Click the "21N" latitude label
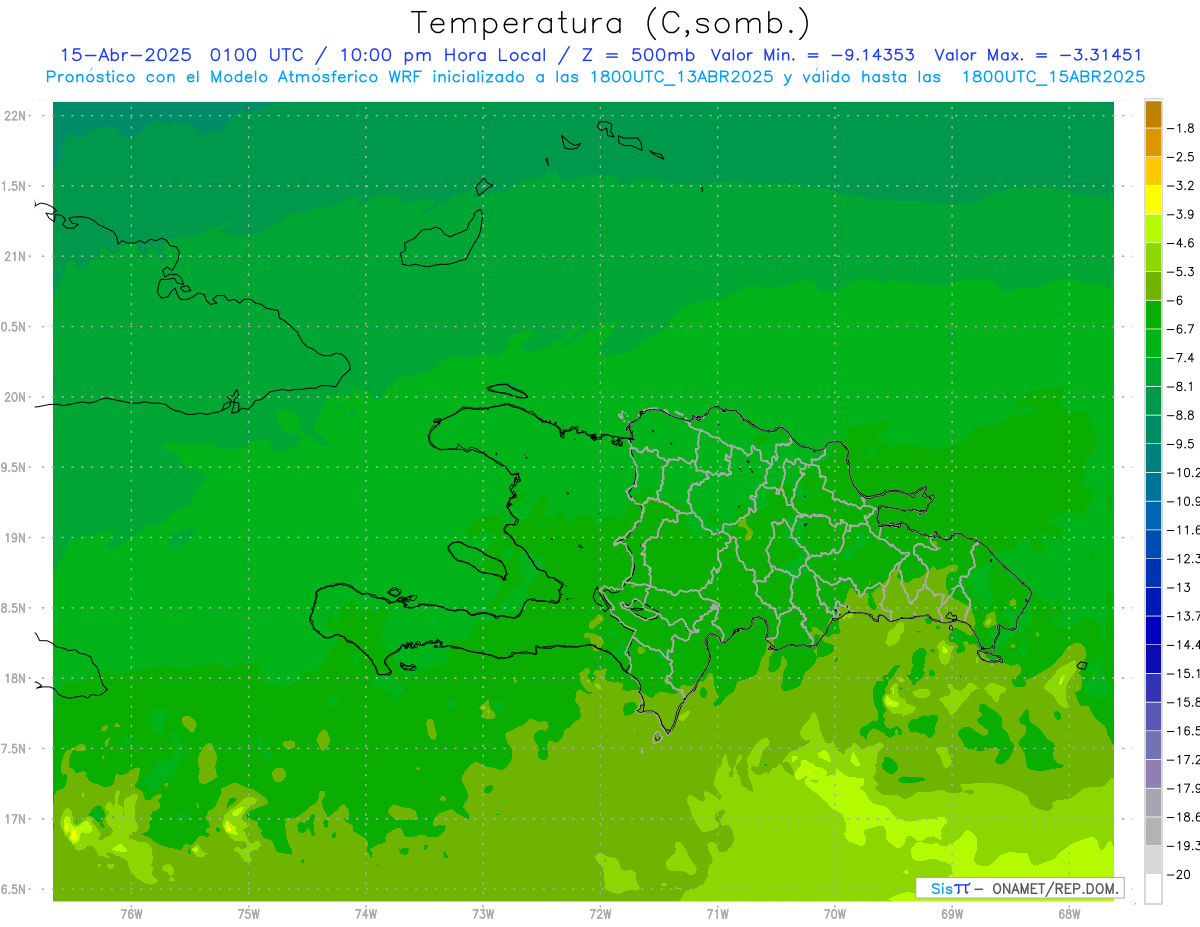This screenshot has height=927, width=1200. click(16, 256)
